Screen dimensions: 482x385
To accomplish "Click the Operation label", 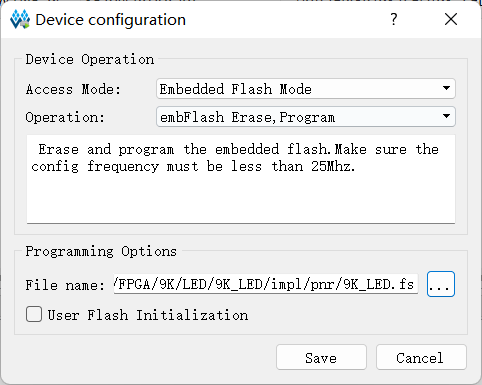I will pyautogui.click(x=65, y=117).
